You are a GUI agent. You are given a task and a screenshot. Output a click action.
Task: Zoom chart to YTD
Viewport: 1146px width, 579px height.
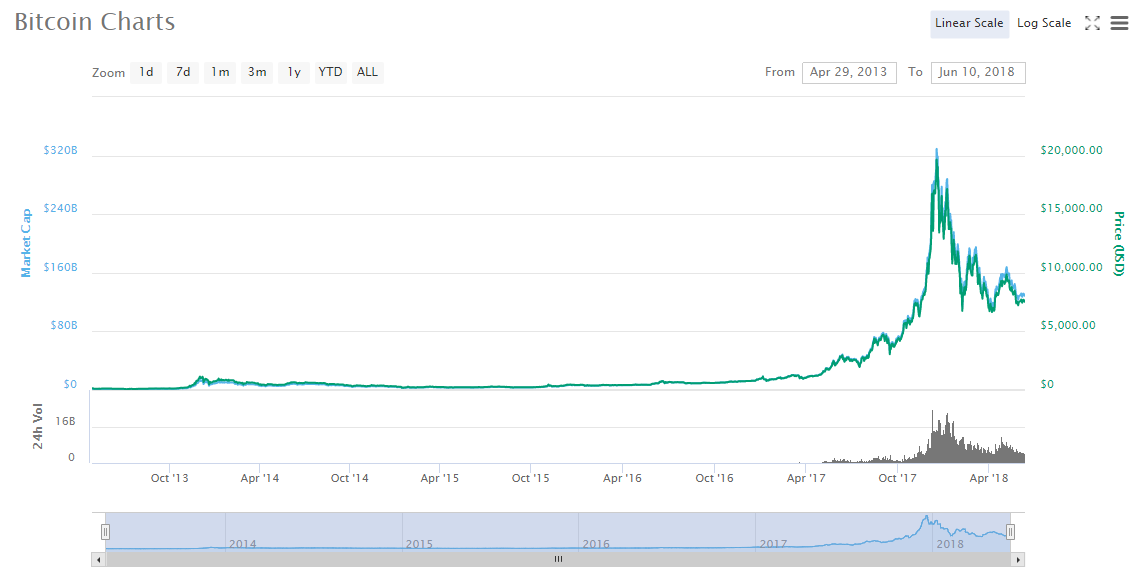click(x=330, y=72)
